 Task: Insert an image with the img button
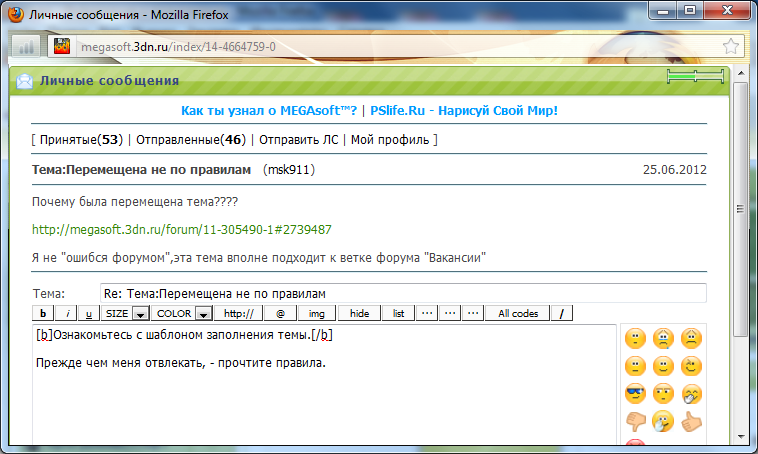click(x=317, y=313)
